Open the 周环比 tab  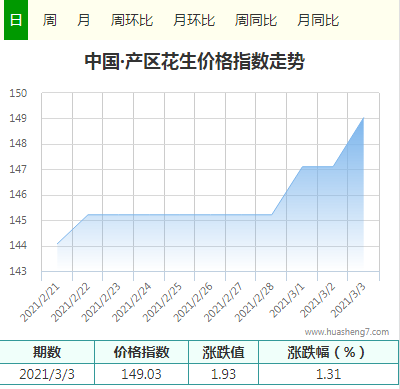(132, 20)
